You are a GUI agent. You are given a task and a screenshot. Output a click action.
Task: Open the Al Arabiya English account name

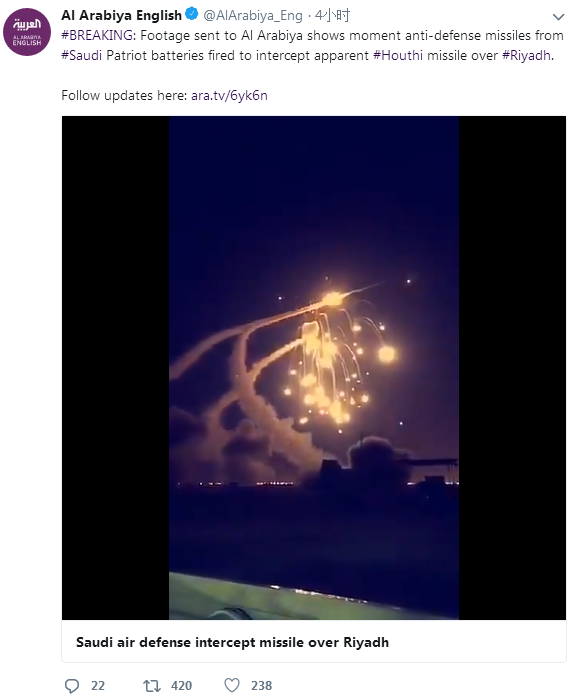pyautogui.click(x=121, y=15)
